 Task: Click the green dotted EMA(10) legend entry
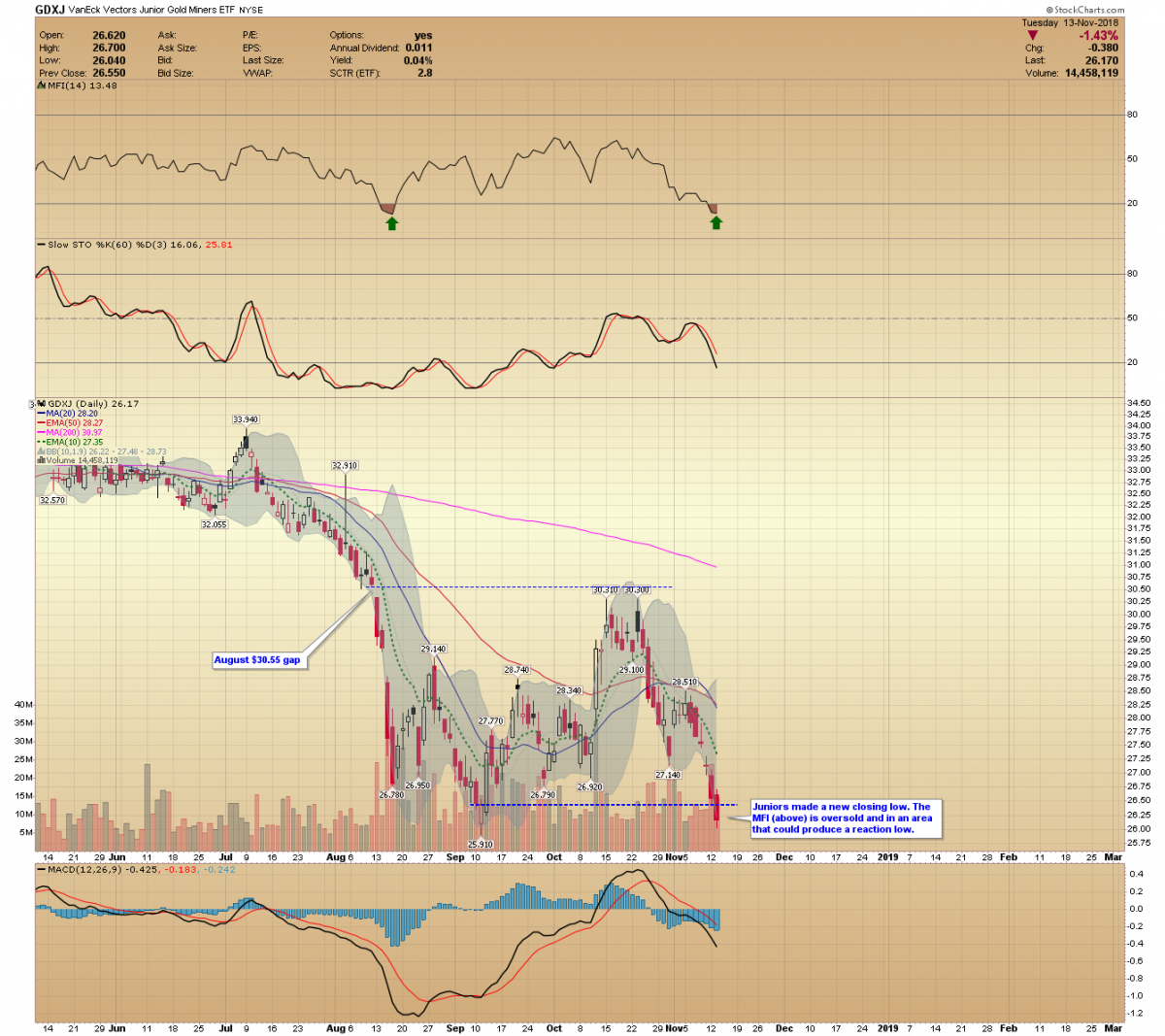click(72, 442)
